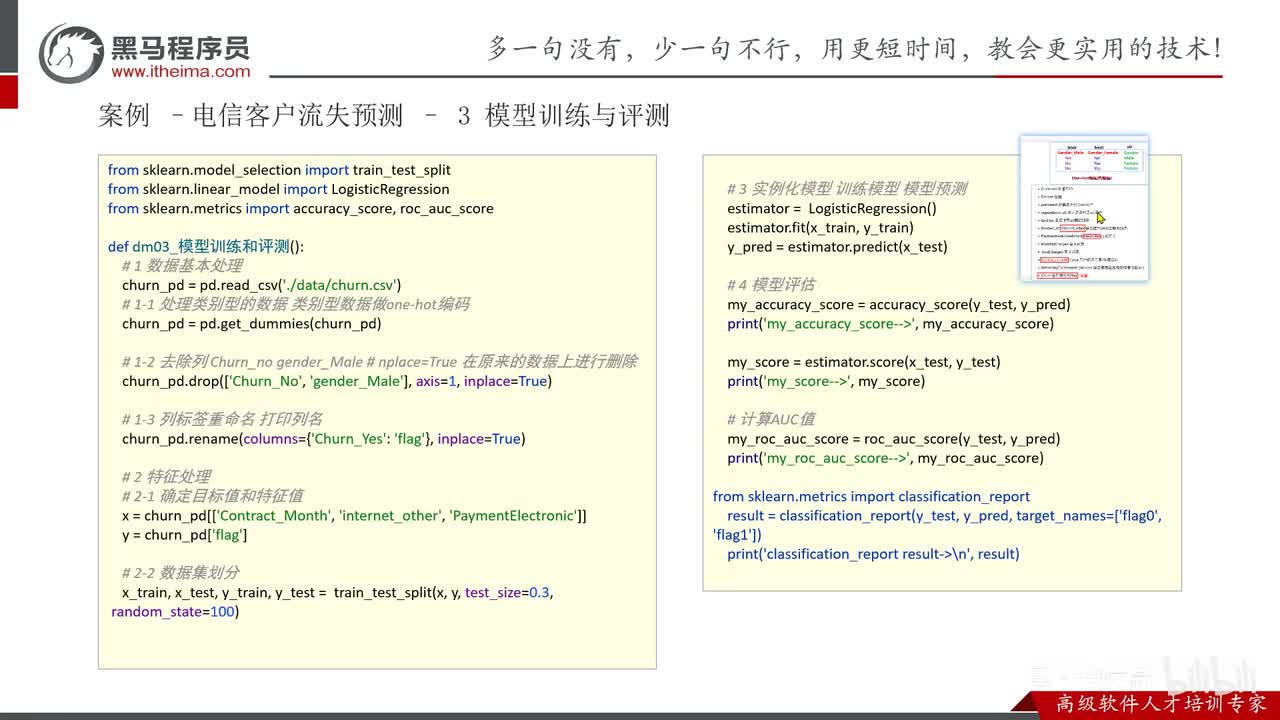
Task: Click the pd.read_csv('./data/churn.csv') line
Action: coord(261,285)
